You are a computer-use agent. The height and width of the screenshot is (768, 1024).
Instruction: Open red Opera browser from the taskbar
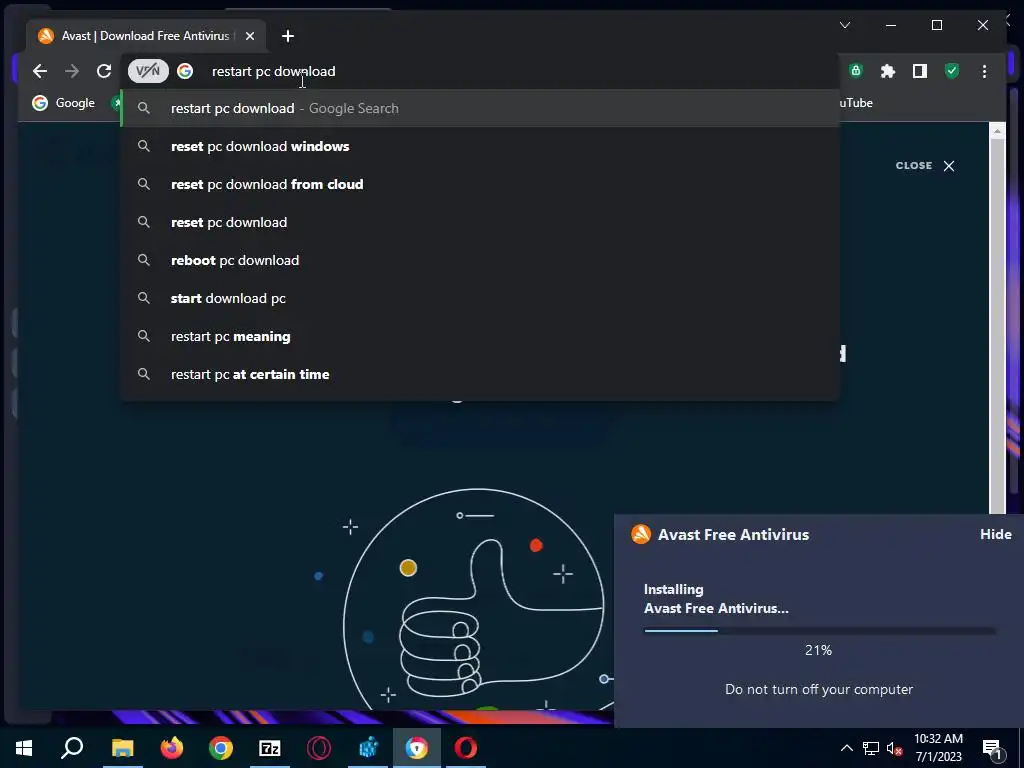[x=466, y=748]
